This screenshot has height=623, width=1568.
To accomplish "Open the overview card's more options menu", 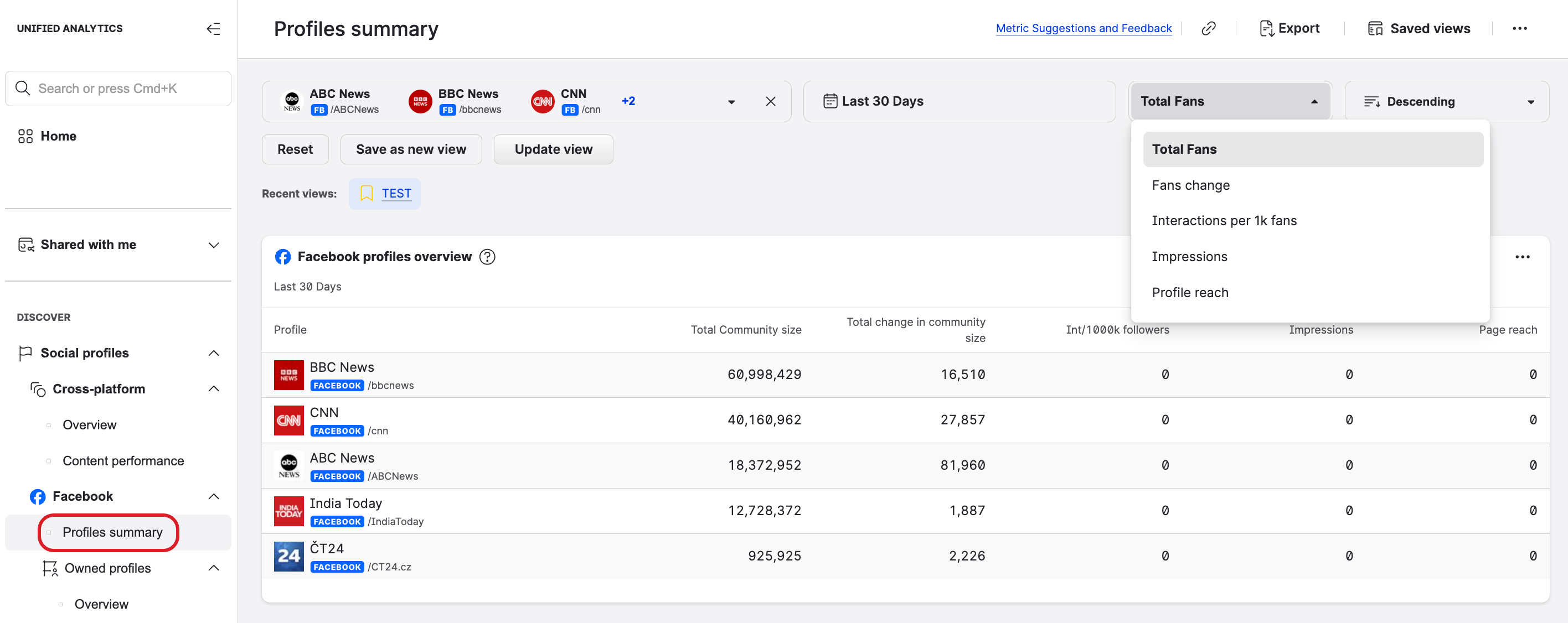I will click(1523, 257).
